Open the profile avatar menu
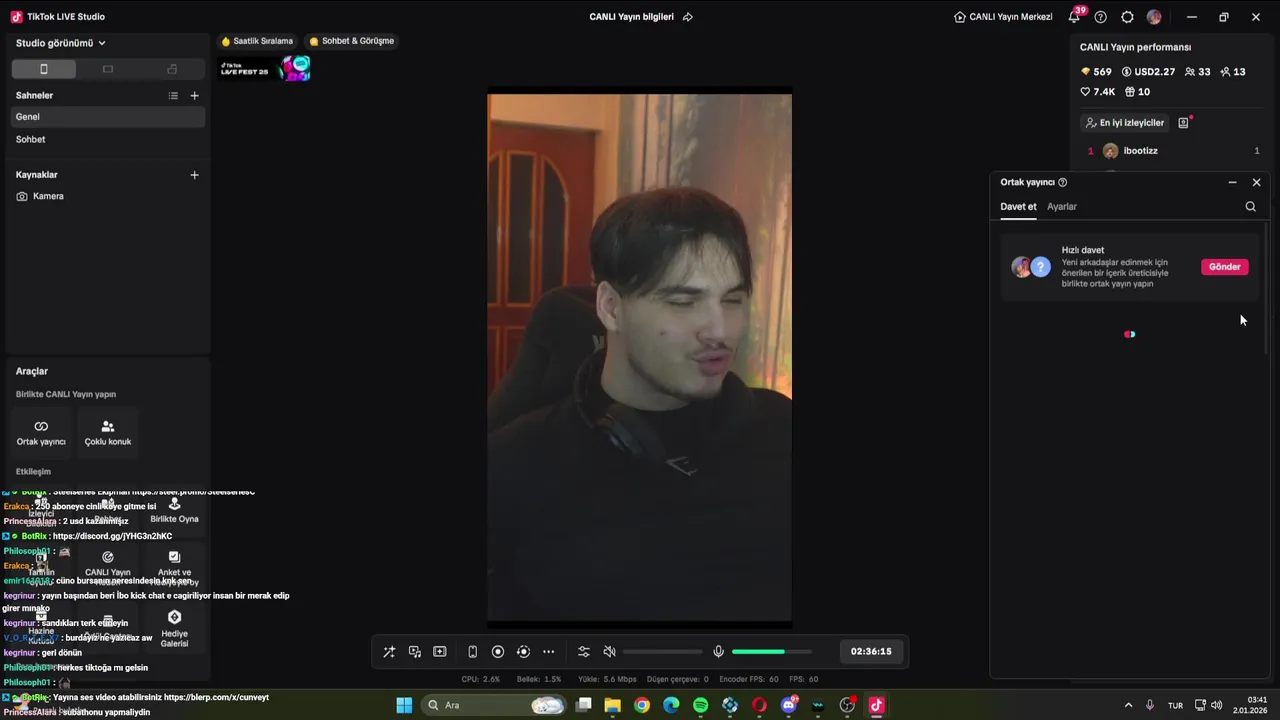1280x720 pixels. click(x=1154, y=17)
